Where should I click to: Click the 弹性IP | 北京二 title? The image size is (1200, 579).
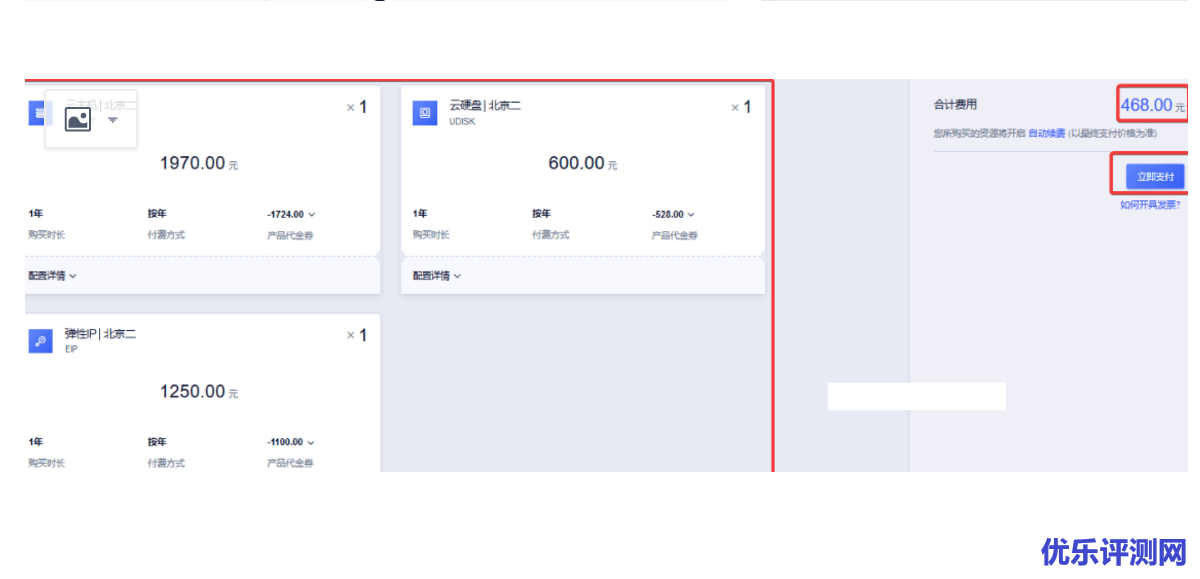(x=100, y=334)
